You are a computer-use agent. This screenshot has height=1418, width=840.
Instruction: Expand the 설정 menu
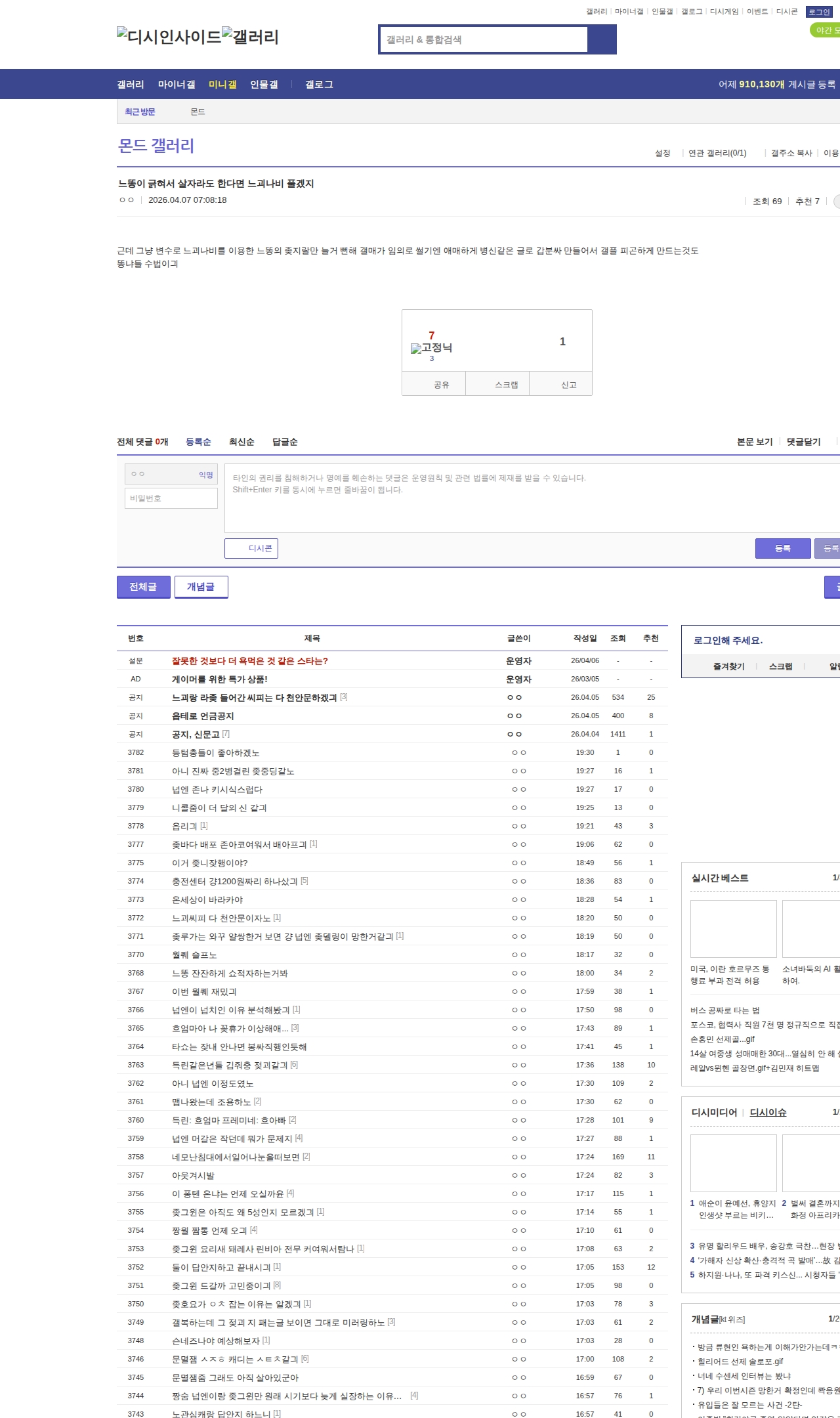(663, 153)
